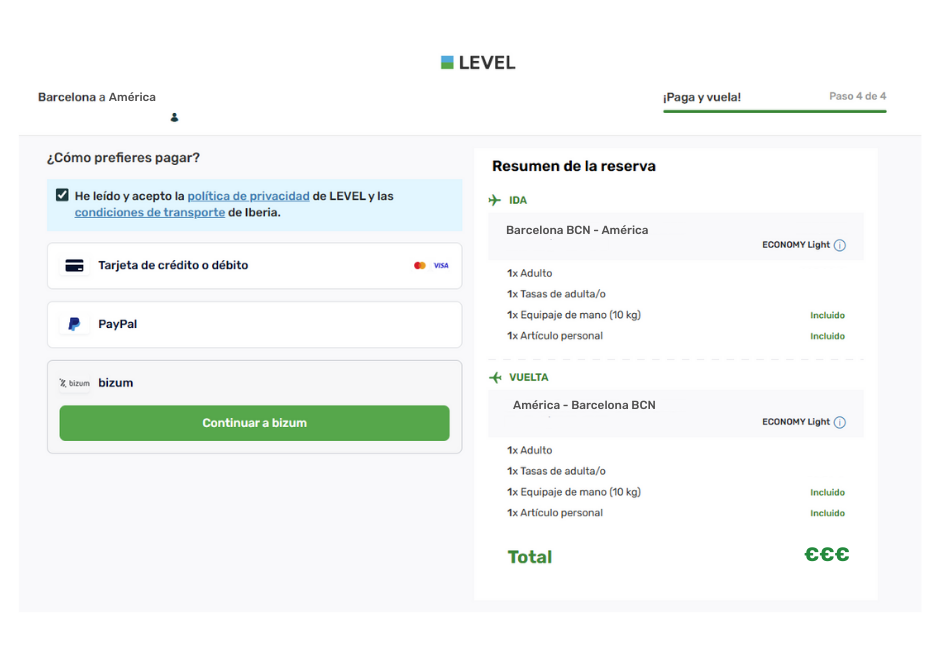This screenshot has width=940, height=650.
Task: Click the PayPal logo icon
Action: click(x=74, y=324)
